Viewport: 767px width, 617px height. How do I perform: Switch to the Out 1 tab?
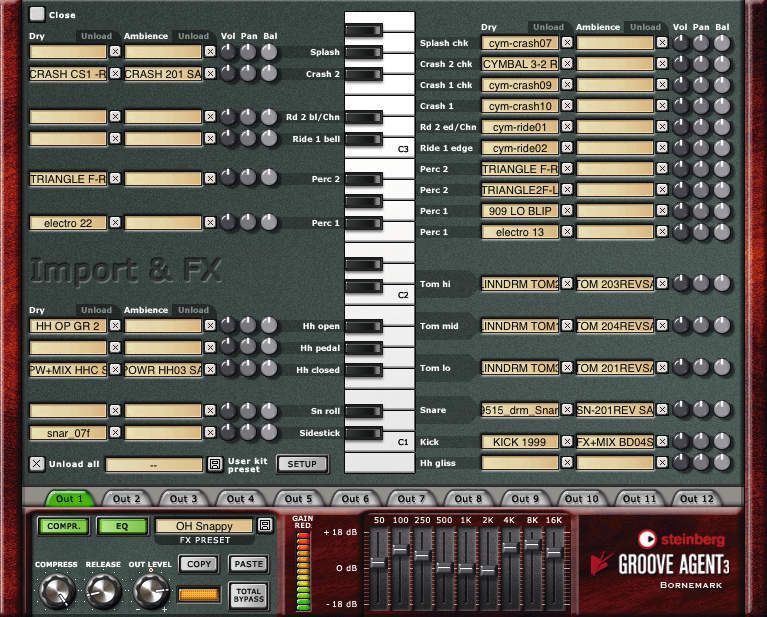pyautogui.click(x=69, y=499)
